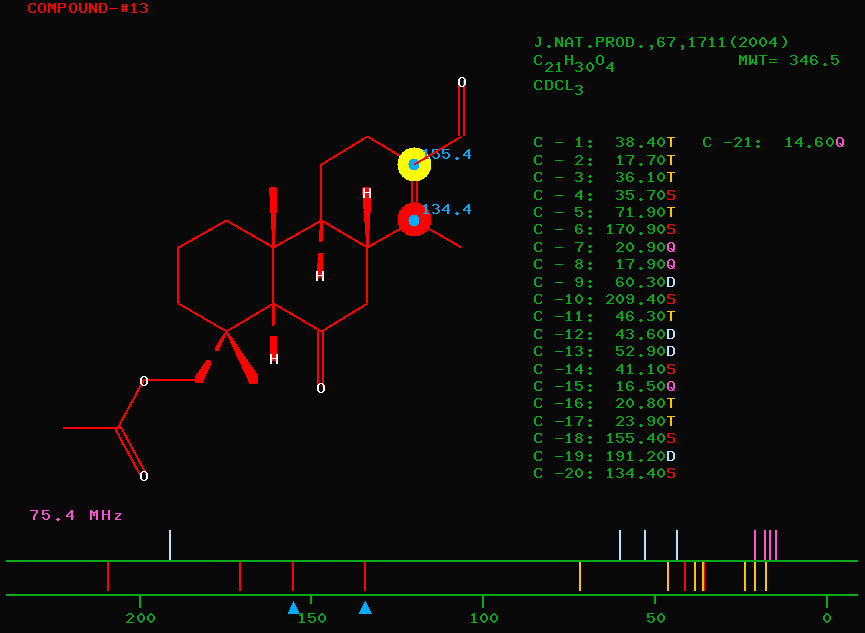Click the ester oxygen bonded to the CH2 group
The height and width of the screenshot is (633, 865).
point(144,381)
